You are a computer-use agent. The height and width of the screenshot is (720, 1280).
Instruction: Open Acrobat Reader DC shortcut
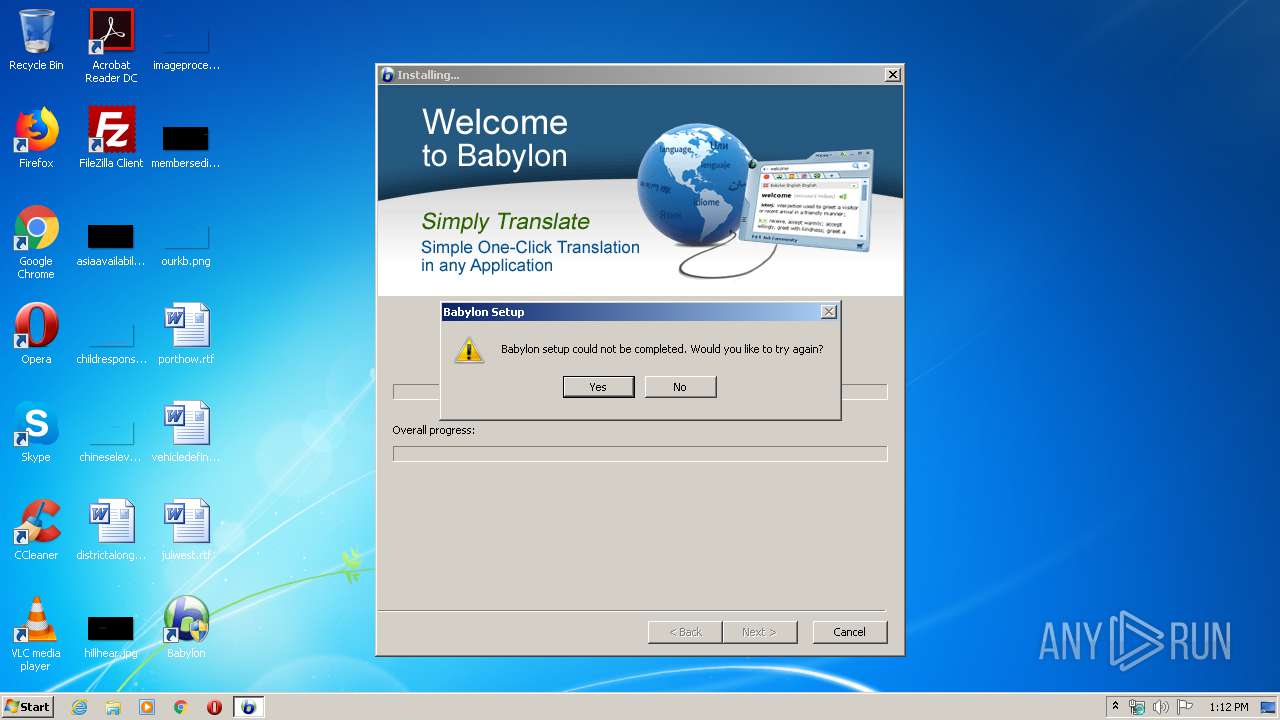111,45
